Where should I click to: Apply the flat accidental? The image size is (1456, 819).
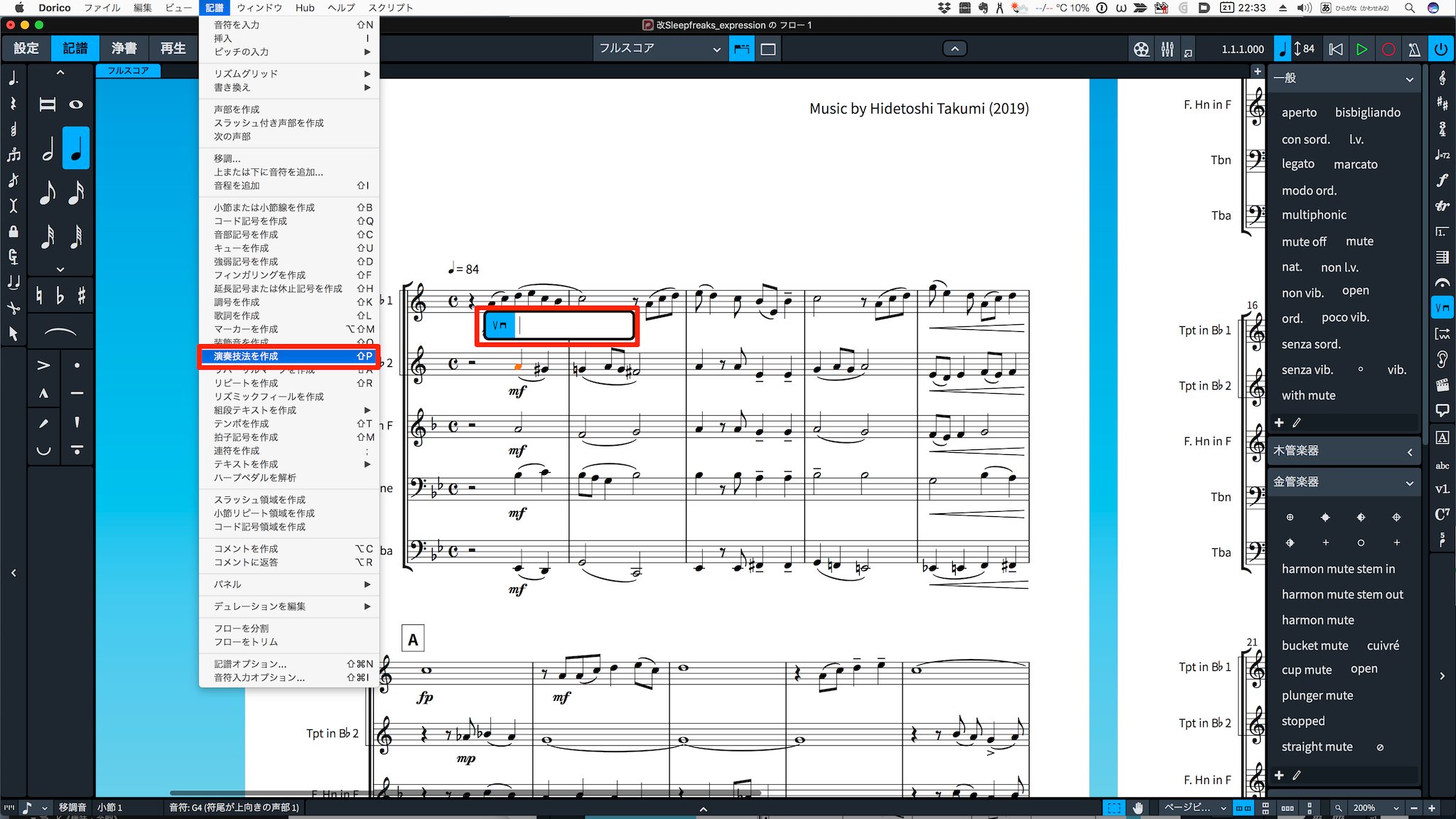(60, 295)
